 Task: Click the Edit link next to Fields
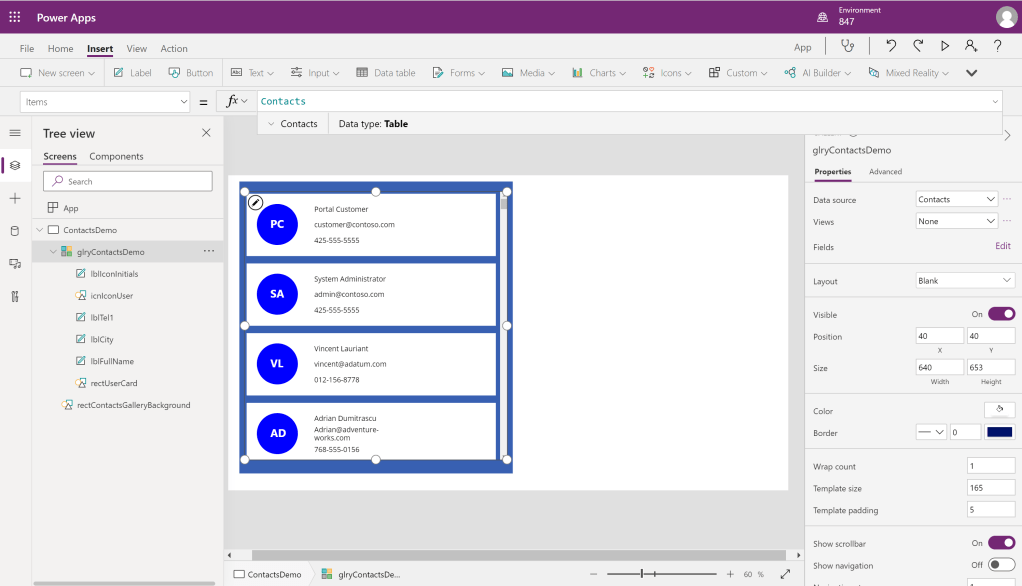[x=1002, y=246]
